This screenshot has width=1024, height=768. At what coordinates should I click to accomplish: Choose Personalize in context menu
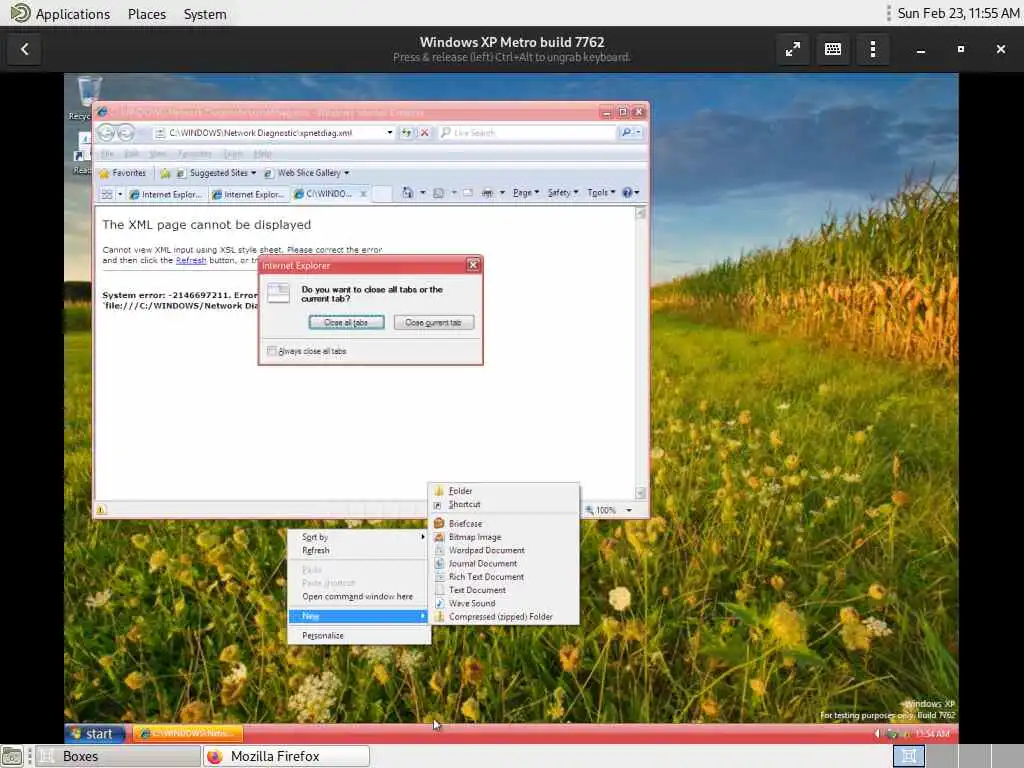tap(359, 635)
